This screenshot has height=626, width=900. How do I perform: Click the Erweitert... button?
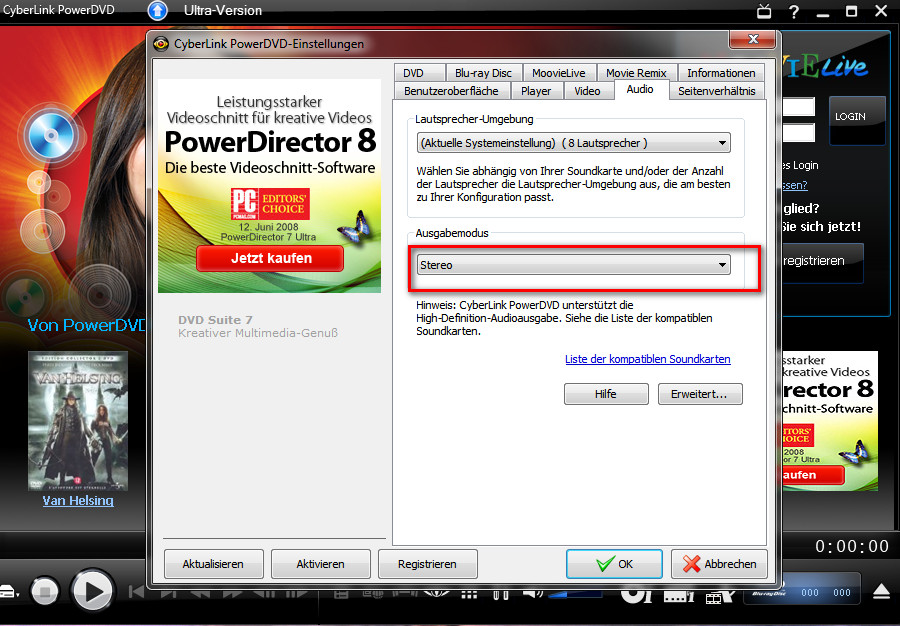pyautogui.click(x=700, y=394)
